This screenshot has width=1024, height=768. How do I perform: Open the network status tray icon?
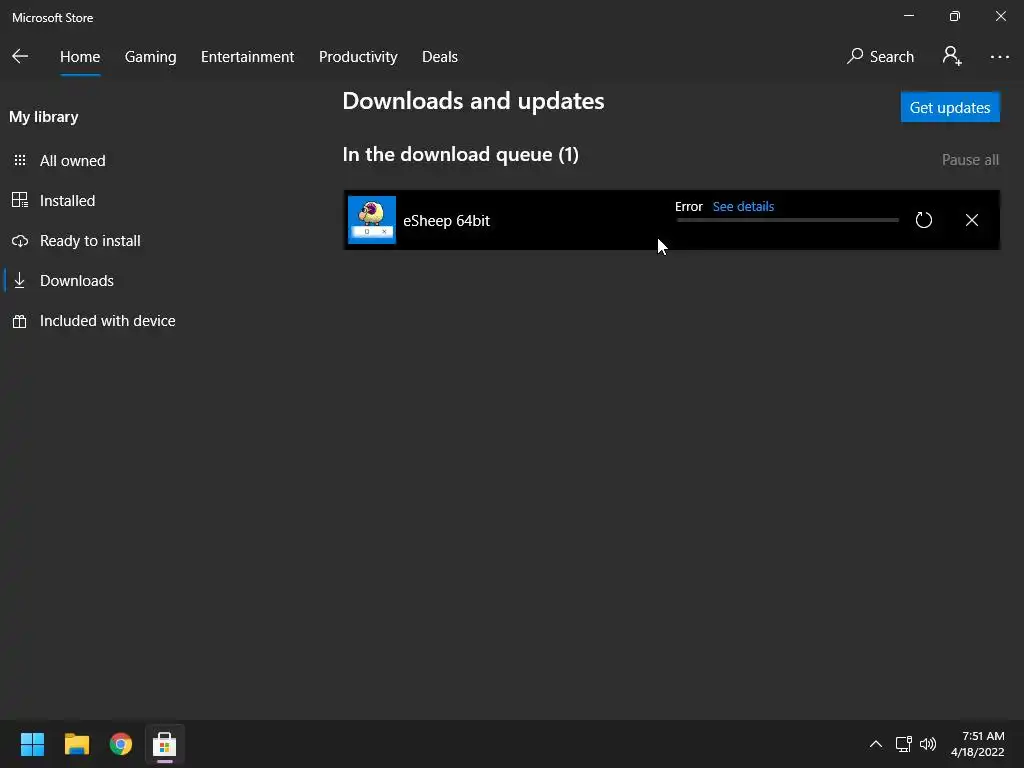pos(904,744)
